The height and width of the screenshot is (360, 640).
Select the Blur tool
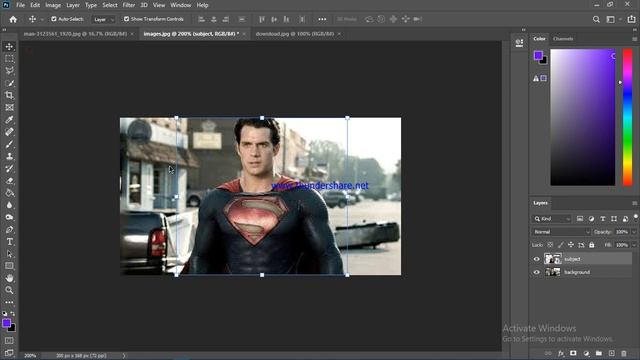point(9,205)
